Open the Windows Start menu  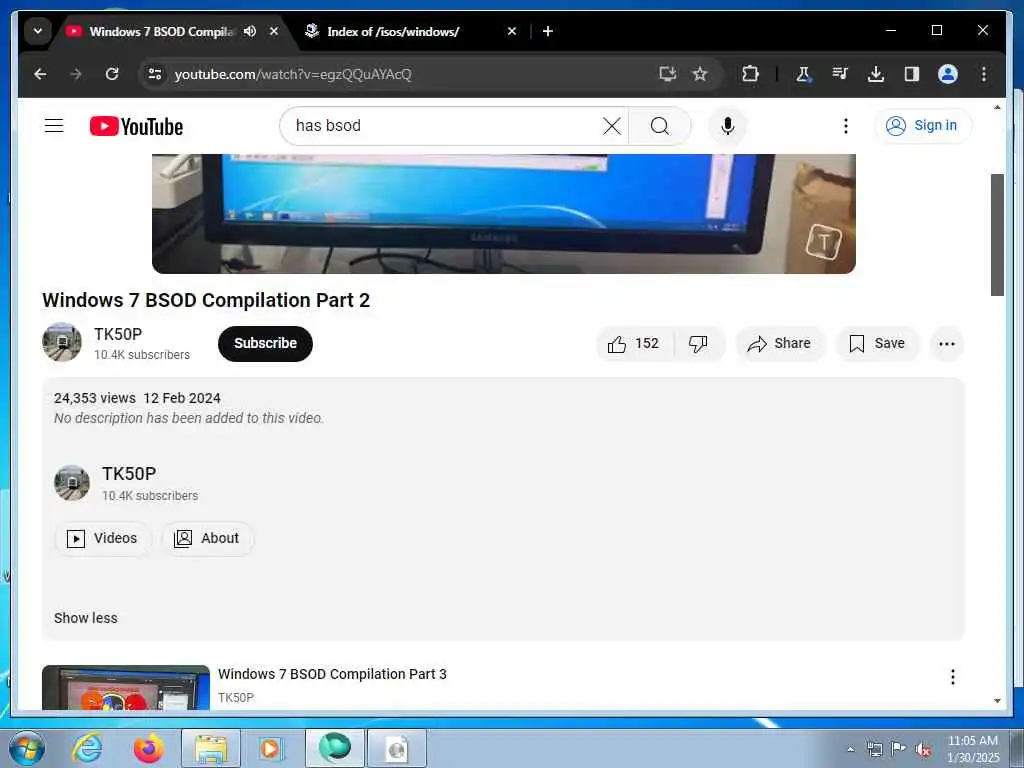[x=27, y=748]
